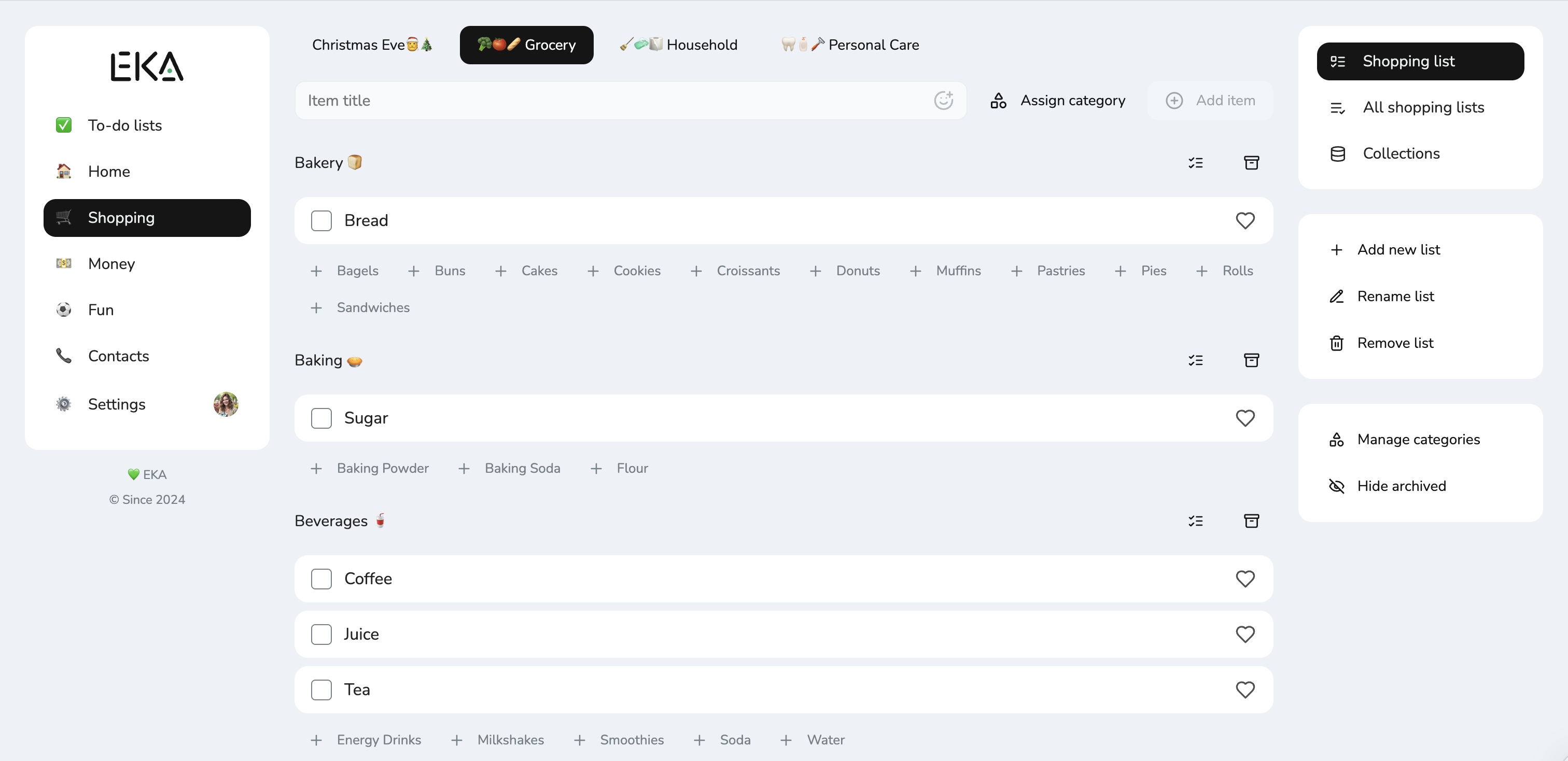1568x761 pixels.
Task: Add Muffins suggestion to list
Action: (x=945, y=271)
